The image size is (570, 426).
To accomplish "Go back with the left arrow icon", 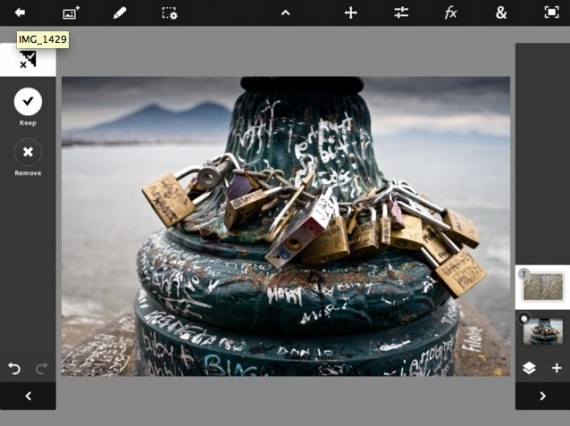I will 20,13.
